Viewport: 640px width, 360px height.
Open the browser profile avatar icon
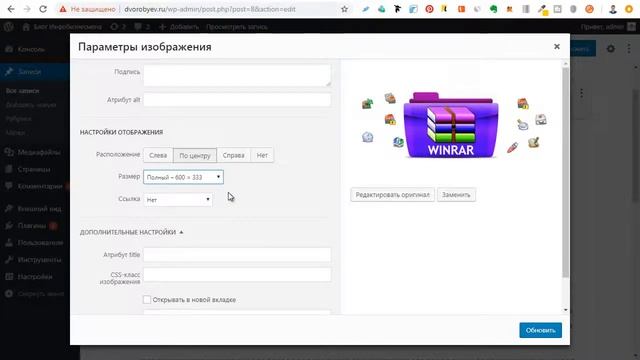point(613,9)
